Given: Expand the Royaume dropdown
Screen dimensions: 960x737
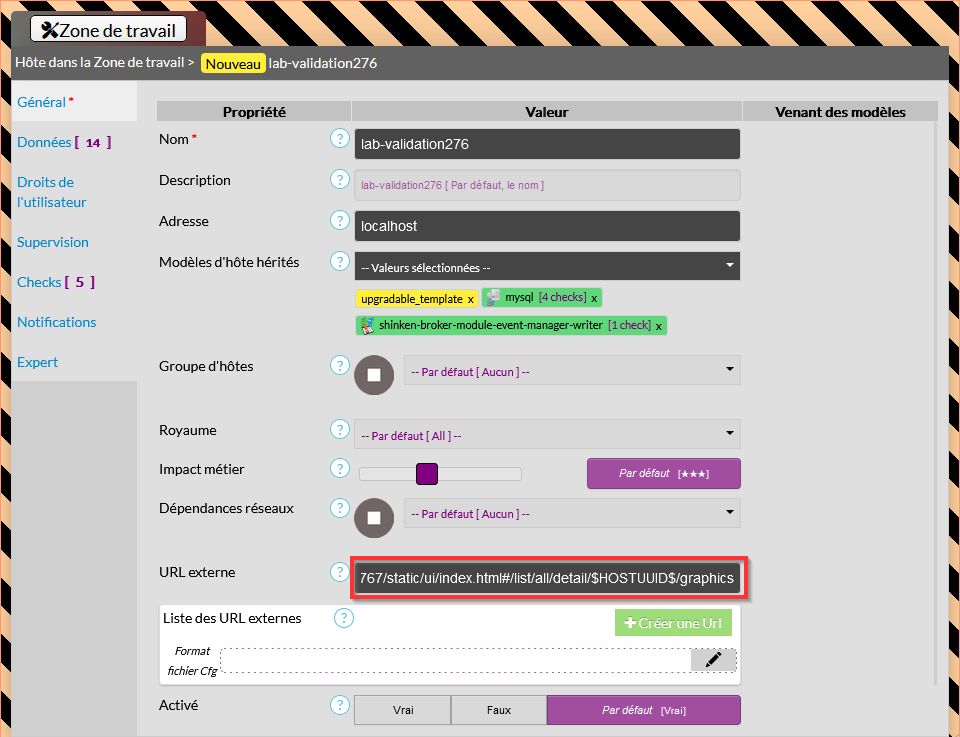Looking at the screenshot, I should 547,435.
